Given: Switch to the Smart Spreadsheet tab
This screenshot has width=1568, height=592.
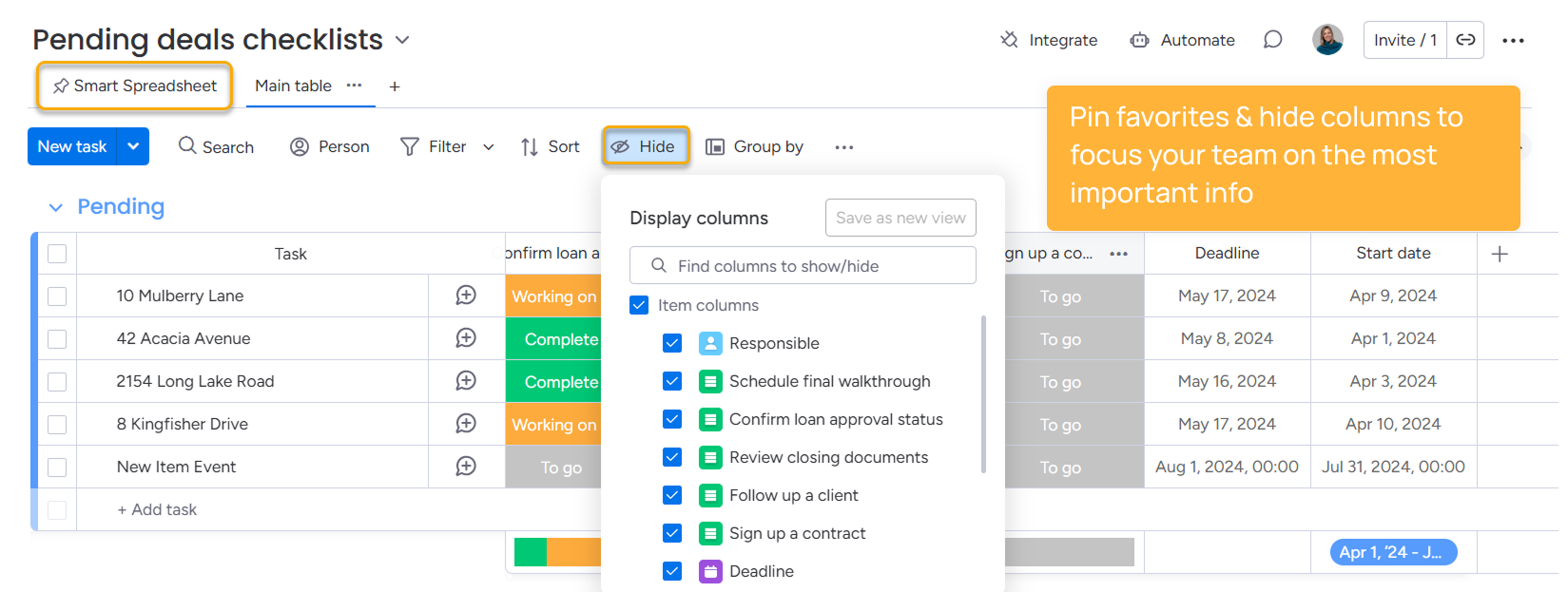Looking at the screenshot, I should [135, 86].
